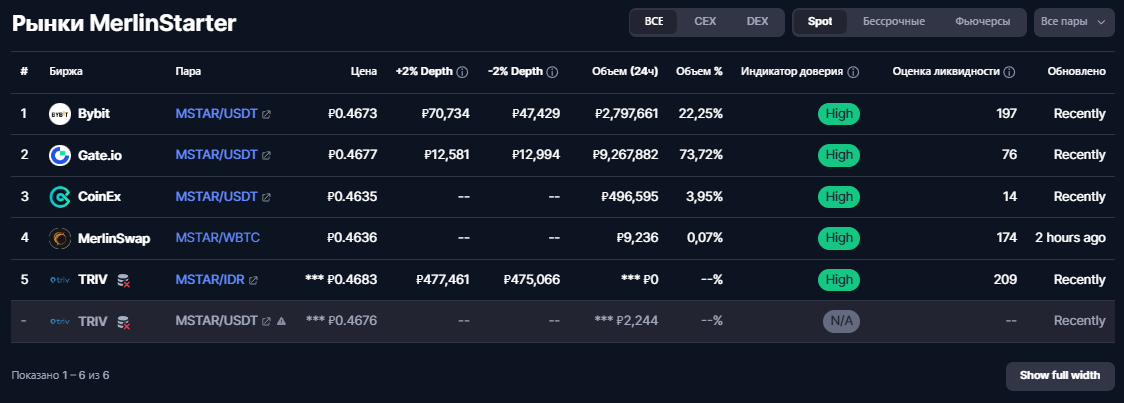
Task: Switch to the Фьючерсы tab
Action: pyautogui.click(x=982, y=22)
